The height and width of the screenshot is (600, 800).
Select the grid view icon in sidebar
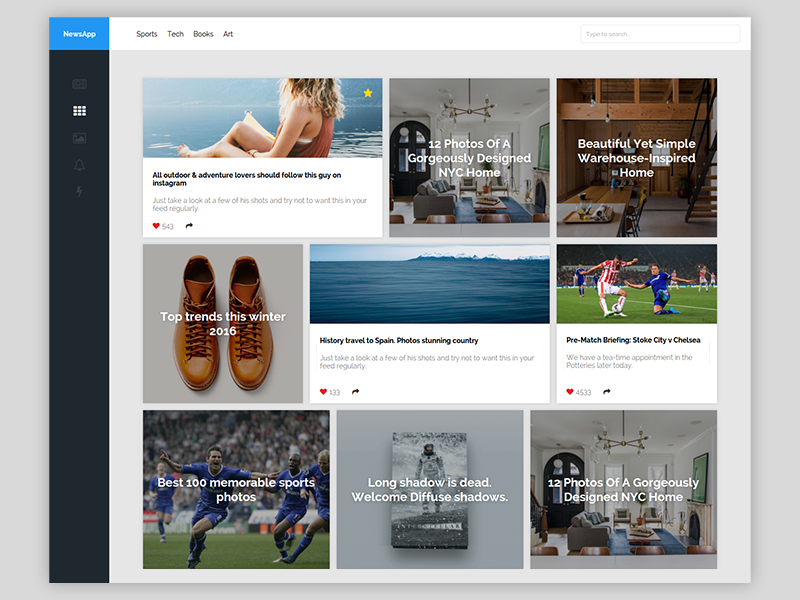[x=79, y=111]
